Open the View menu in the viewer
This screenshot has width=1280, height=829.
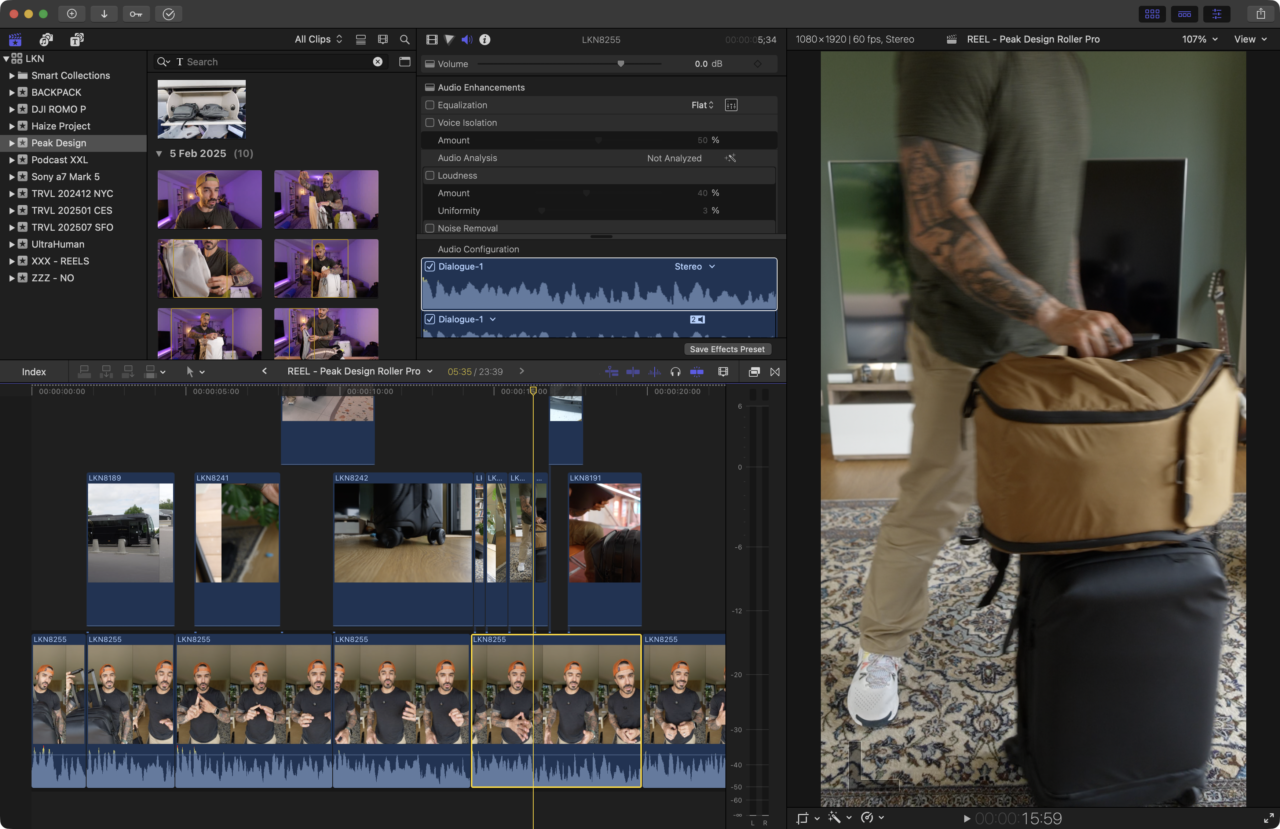[1248, 39]
